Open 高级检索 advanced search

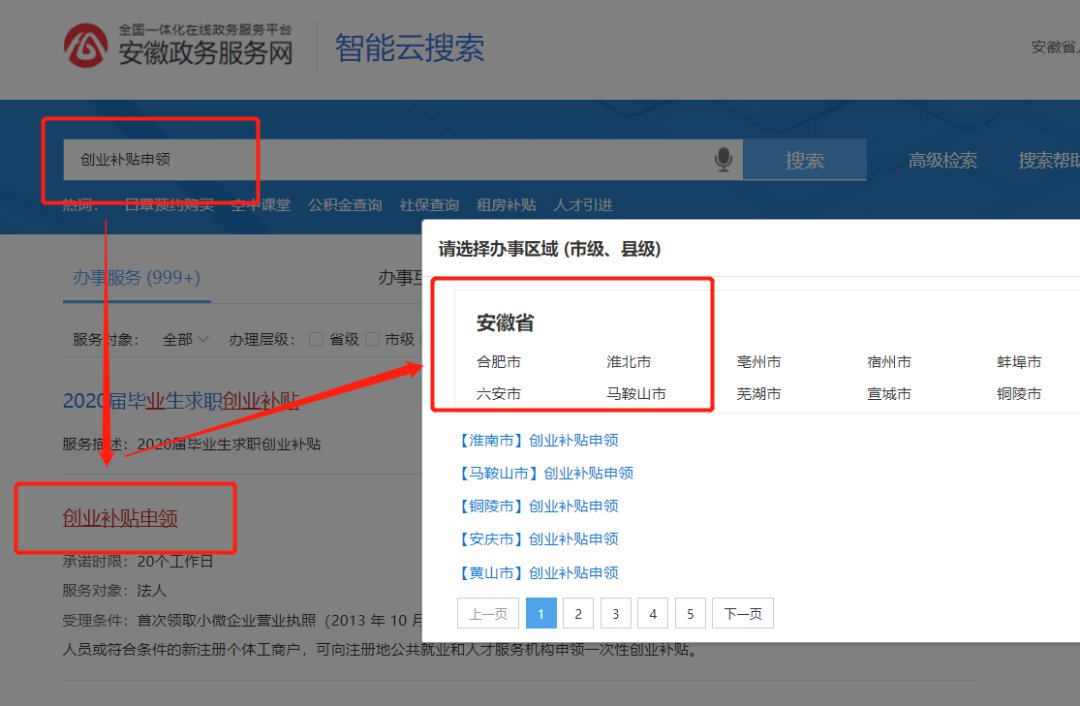click(942, 160)
